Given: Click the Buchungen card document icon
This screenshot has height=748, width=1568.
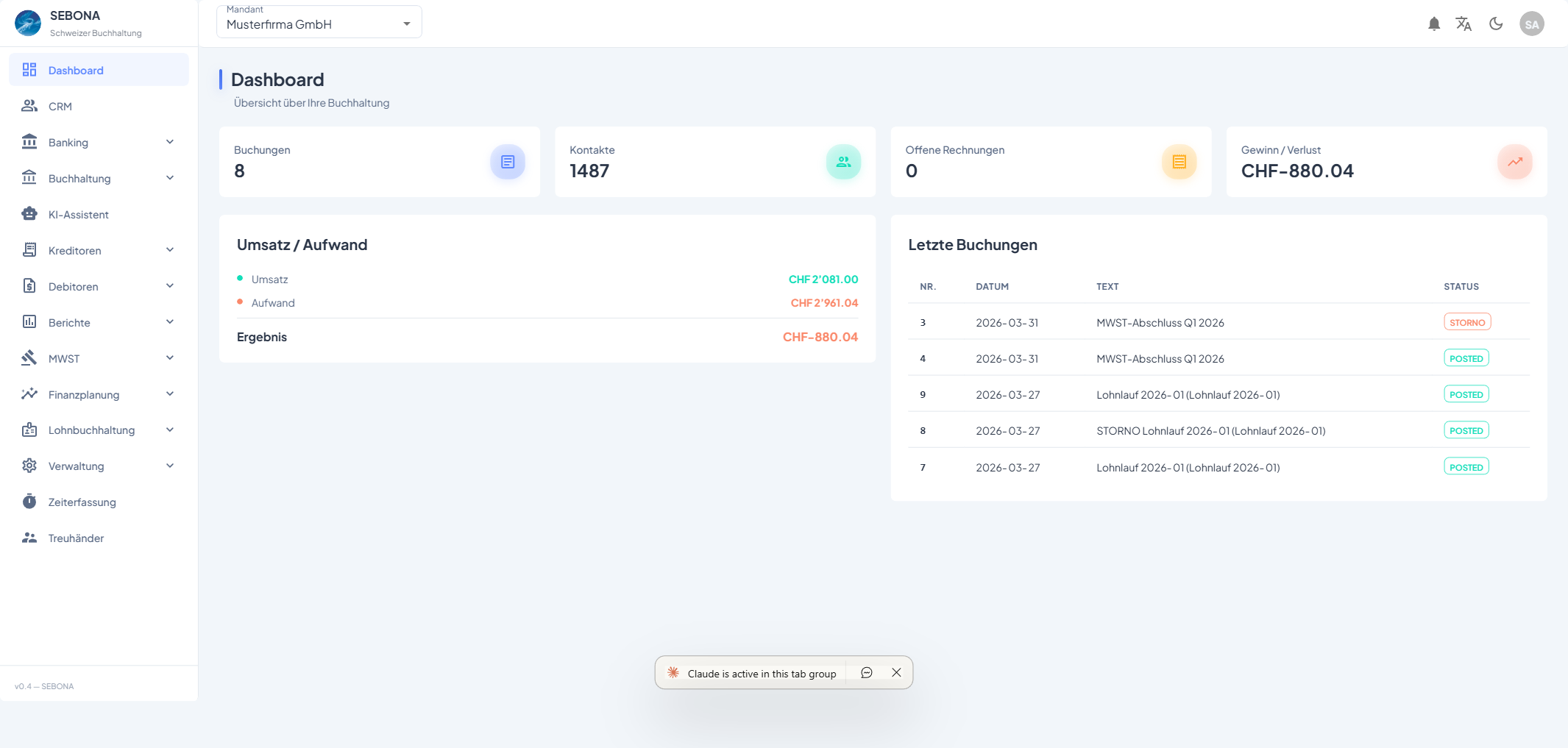Looking at the screenshot, I should [508, 162].
